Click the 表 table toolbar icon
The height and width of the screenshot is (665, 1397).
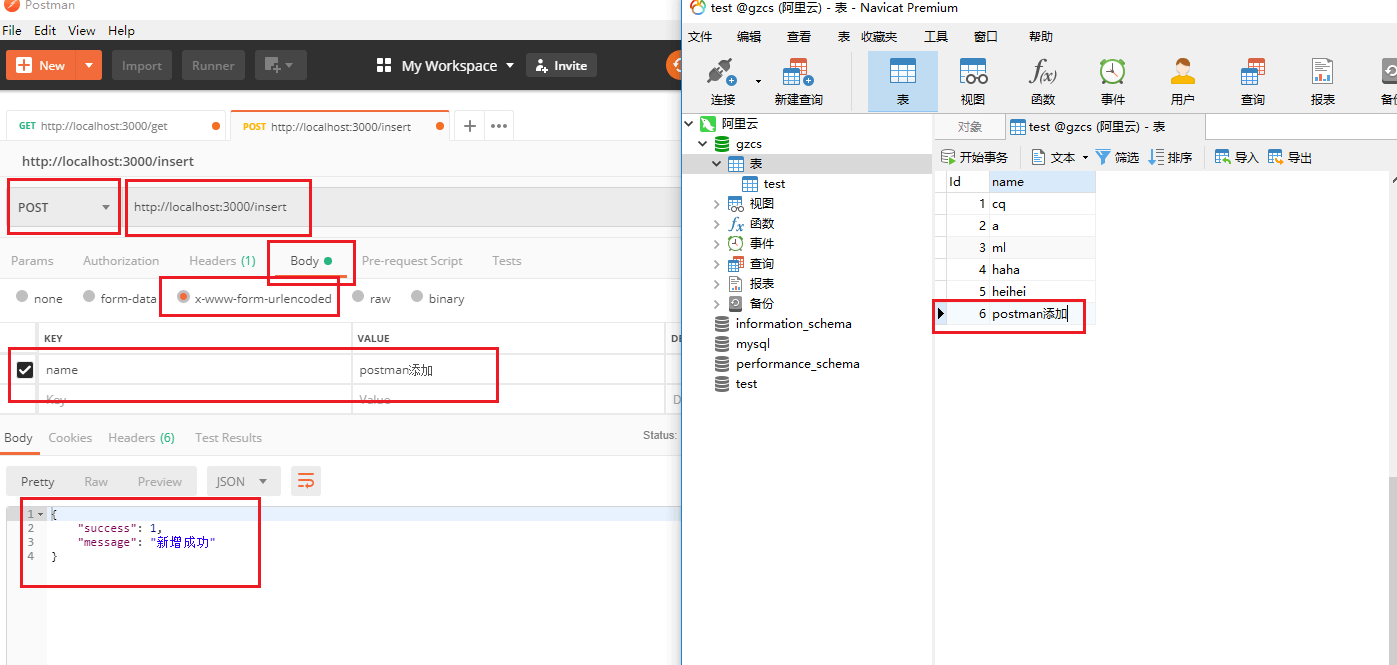tap(902, 82)
